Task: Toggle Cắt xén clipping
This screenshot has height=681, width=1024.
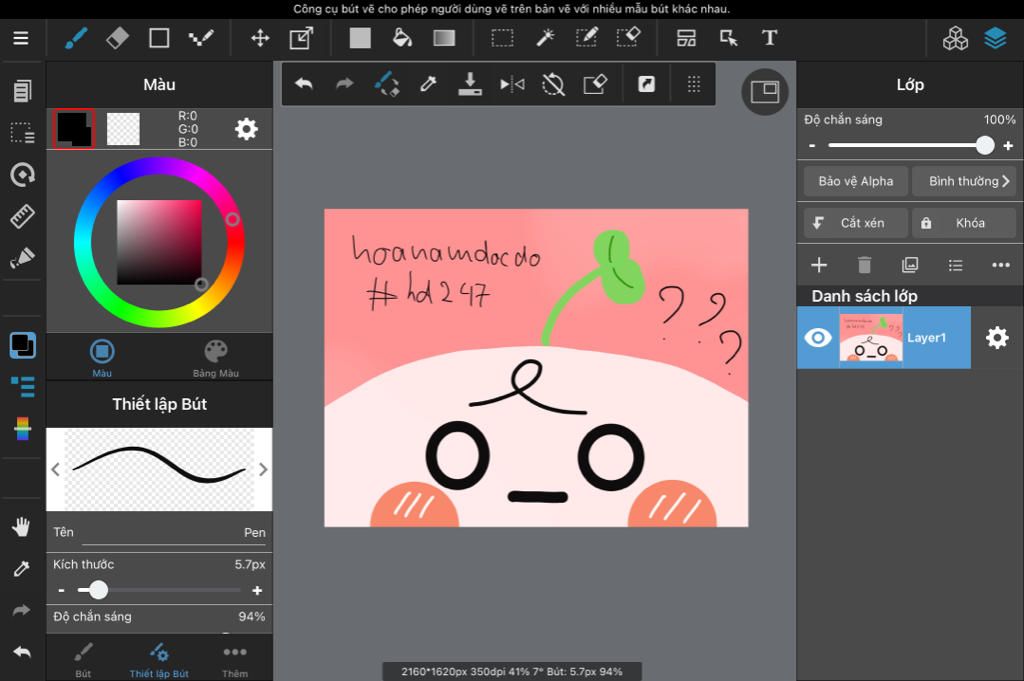Action: pyautogui.click(x=856, y=223)
